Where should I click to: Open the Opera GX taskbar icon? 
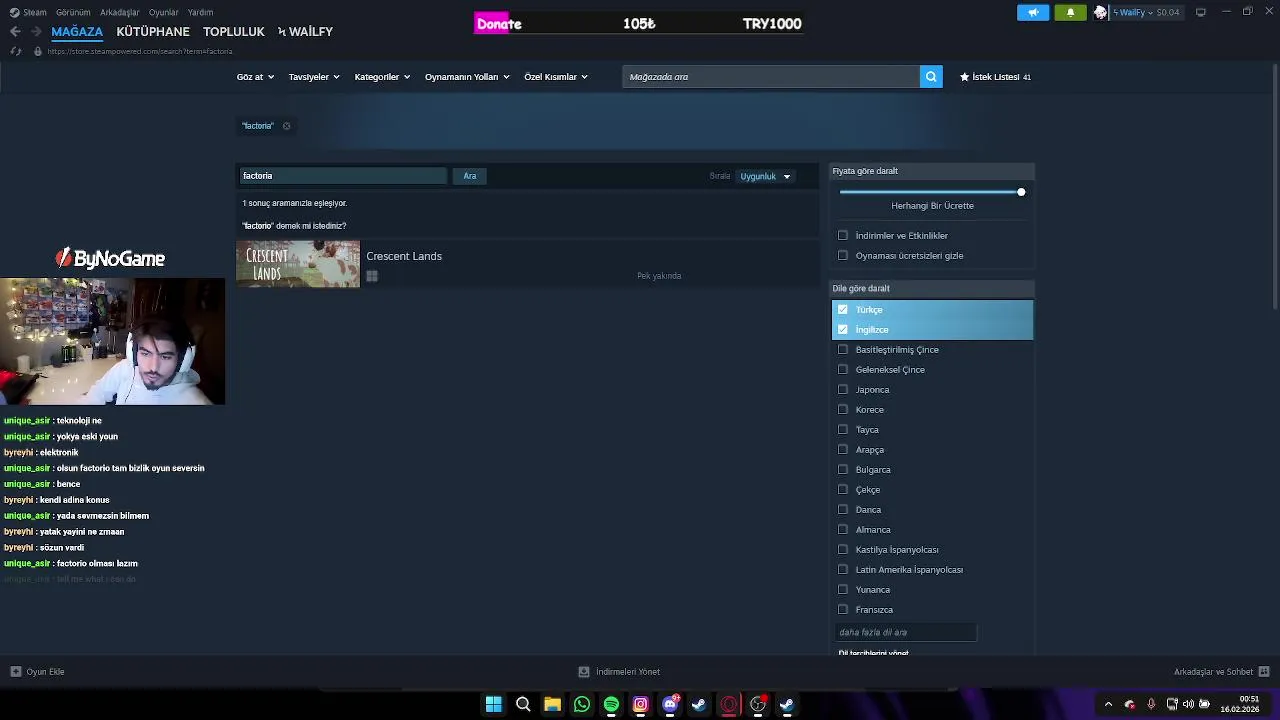[729, 705]
